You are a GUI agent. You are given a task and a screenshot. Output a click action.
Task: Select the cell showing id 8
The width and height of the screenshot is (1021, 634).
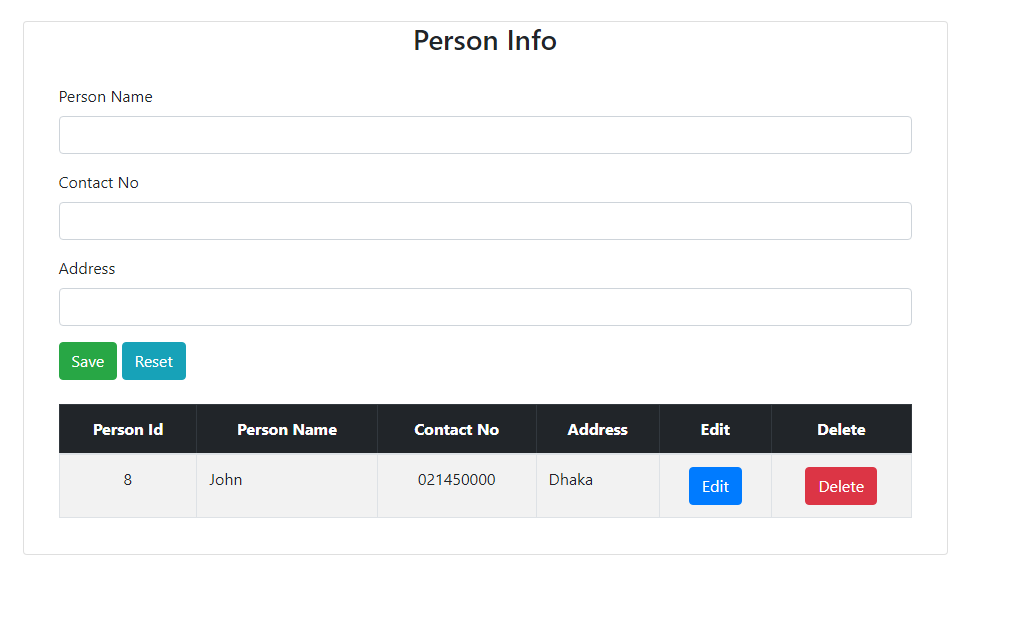tap(128, 486)
